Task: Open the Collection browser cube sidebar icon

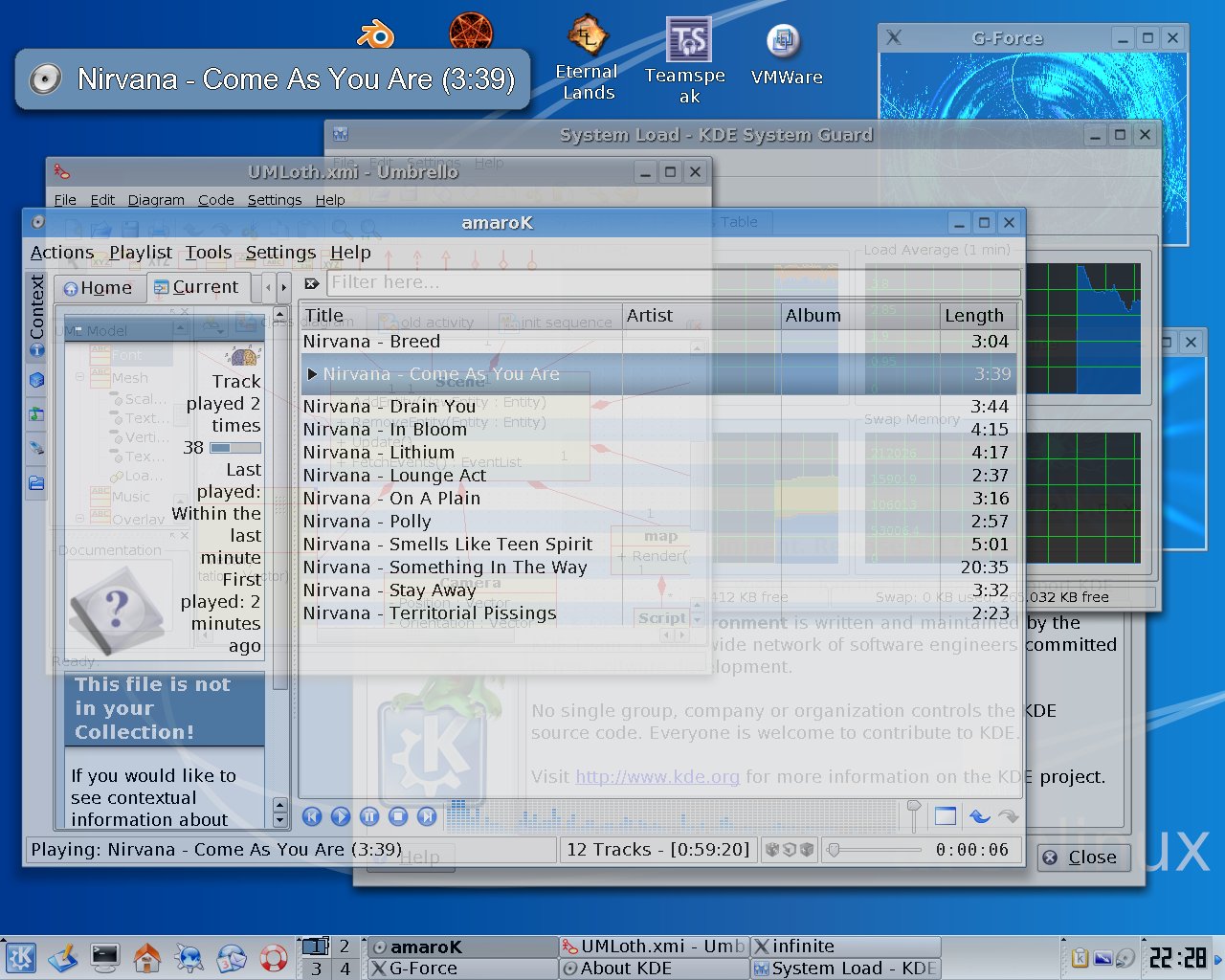Action: coord(36,380)
